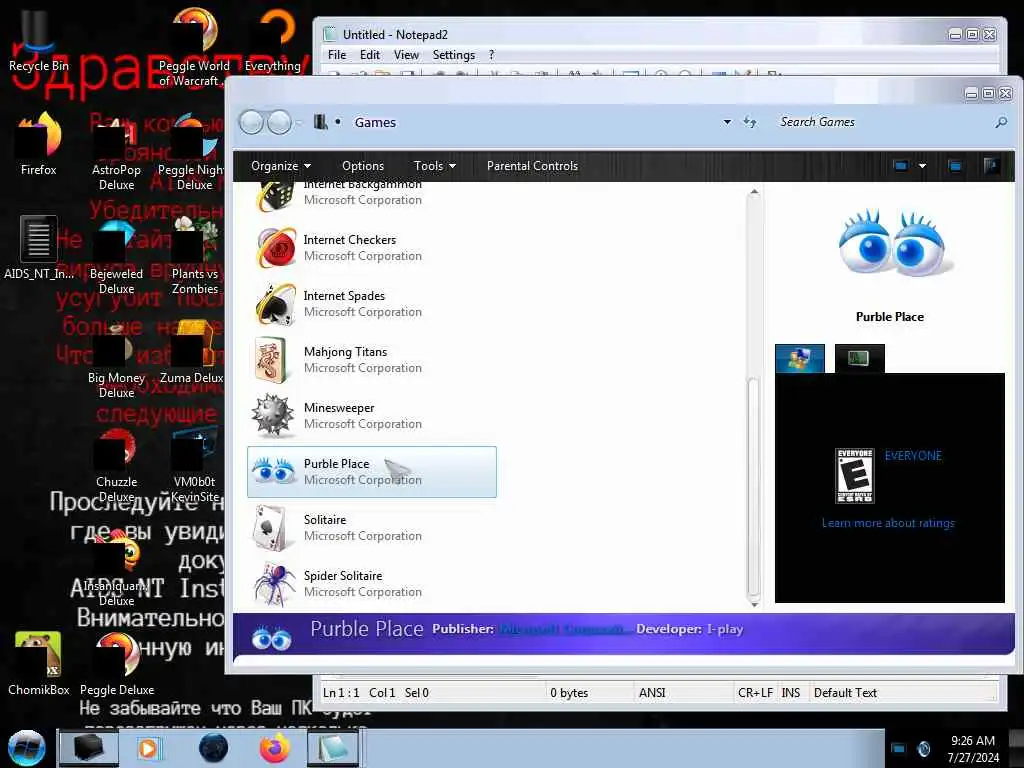Click Games explorer taskbar button
1024x768 pixels.
click(89, 748)
